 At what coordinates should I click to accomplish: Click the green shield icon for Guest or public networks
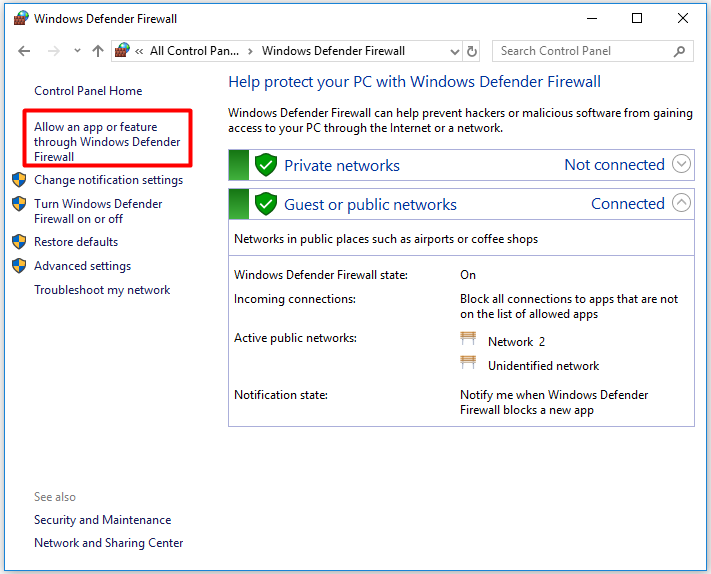click(x=265, y=204)
